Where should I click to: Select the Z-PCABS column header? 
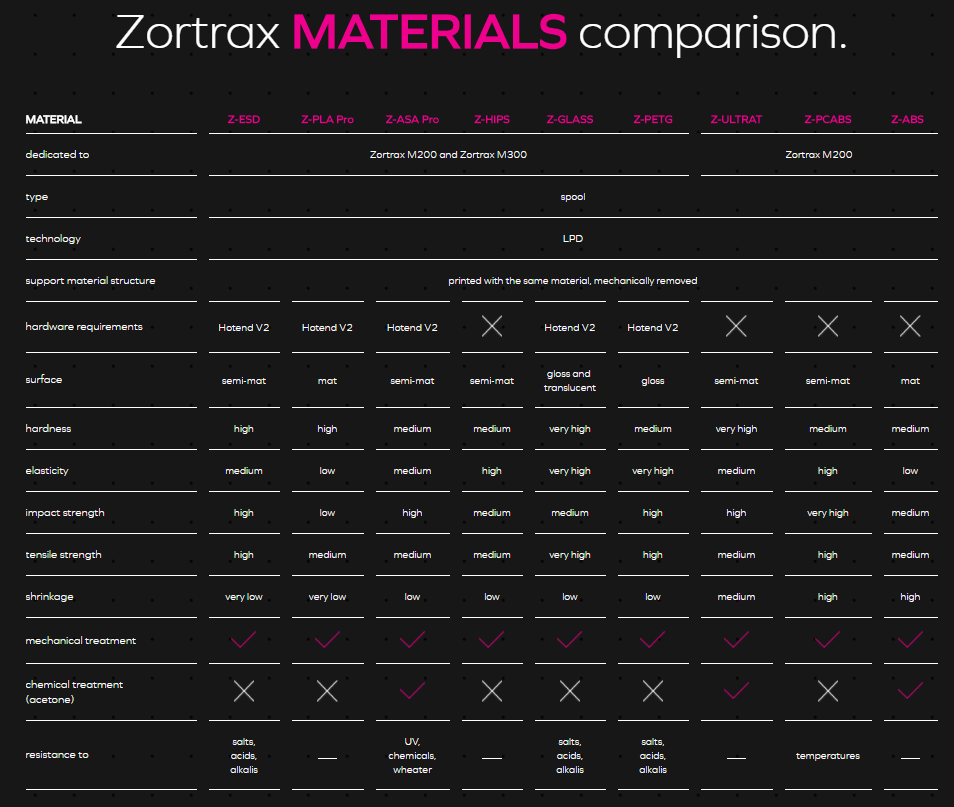[x=827, y=119]
